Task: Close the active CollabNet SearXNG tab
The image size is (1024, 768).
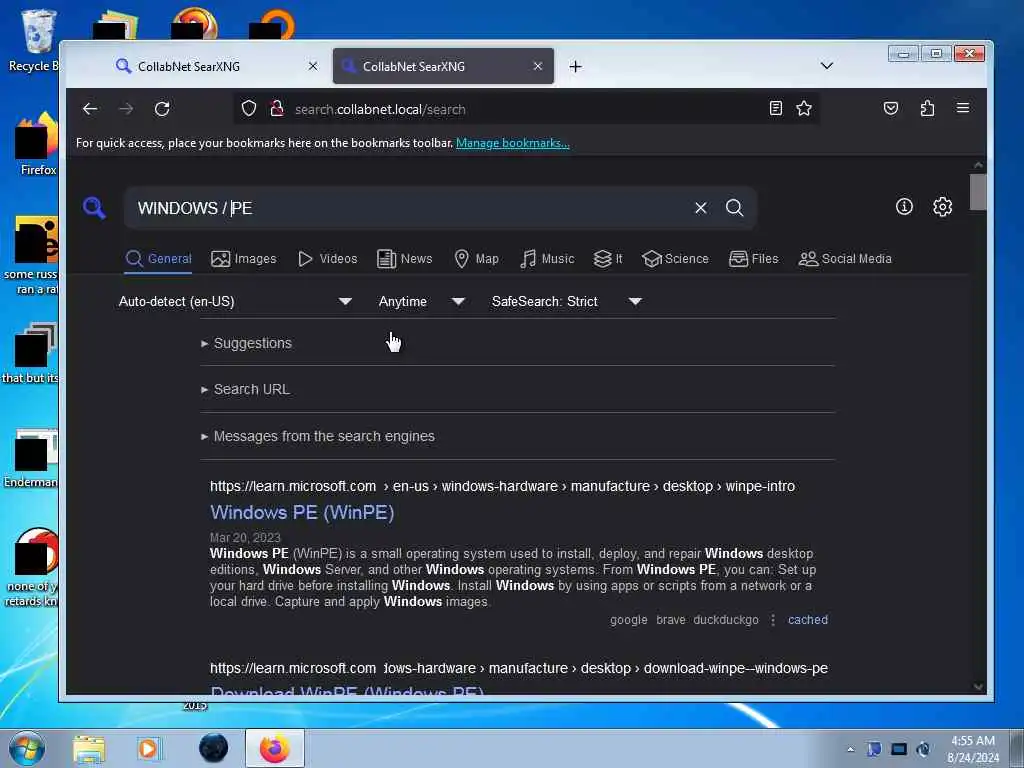Action: pos(537,66)
